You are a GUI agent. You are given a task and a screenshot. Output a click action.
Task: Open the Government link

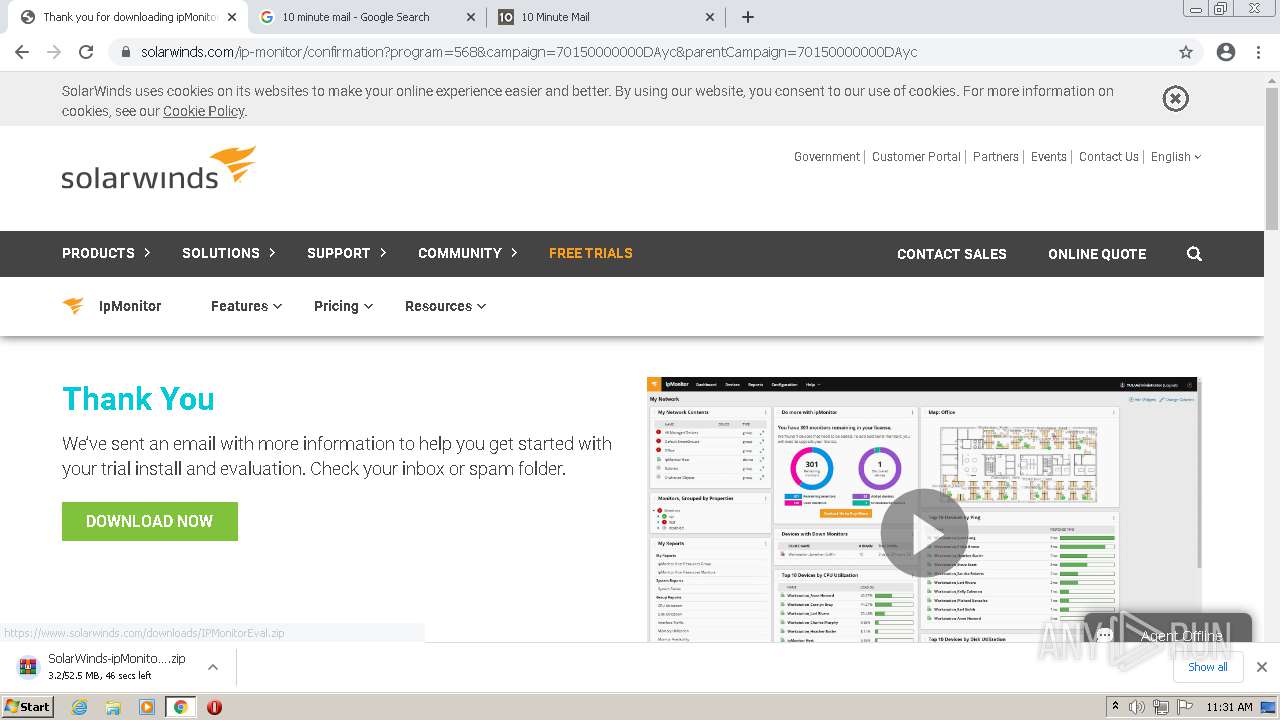pyautogui.click(x=827, y=157)
